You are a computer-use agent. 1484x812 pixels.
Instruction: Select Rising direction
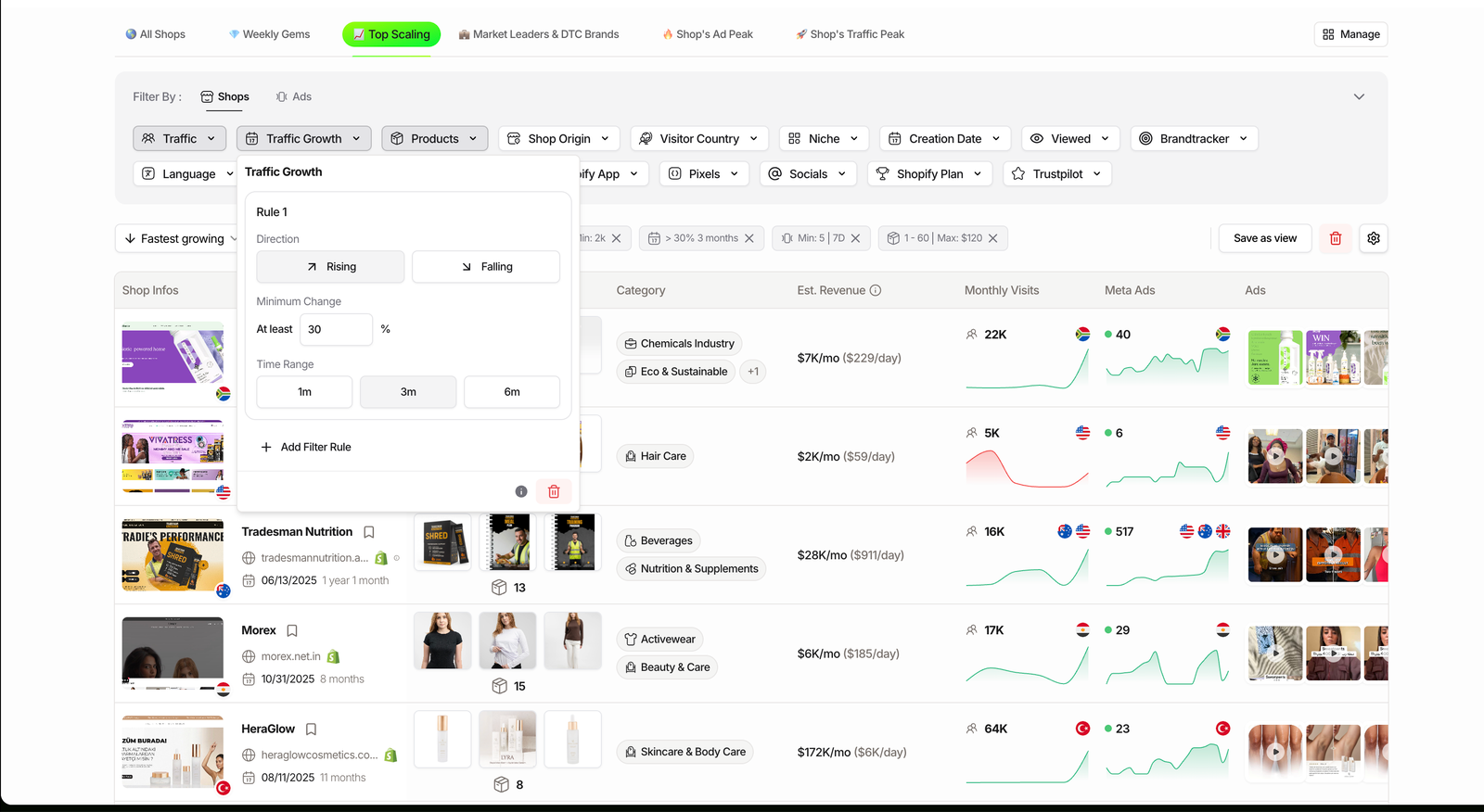click(330, 267)
